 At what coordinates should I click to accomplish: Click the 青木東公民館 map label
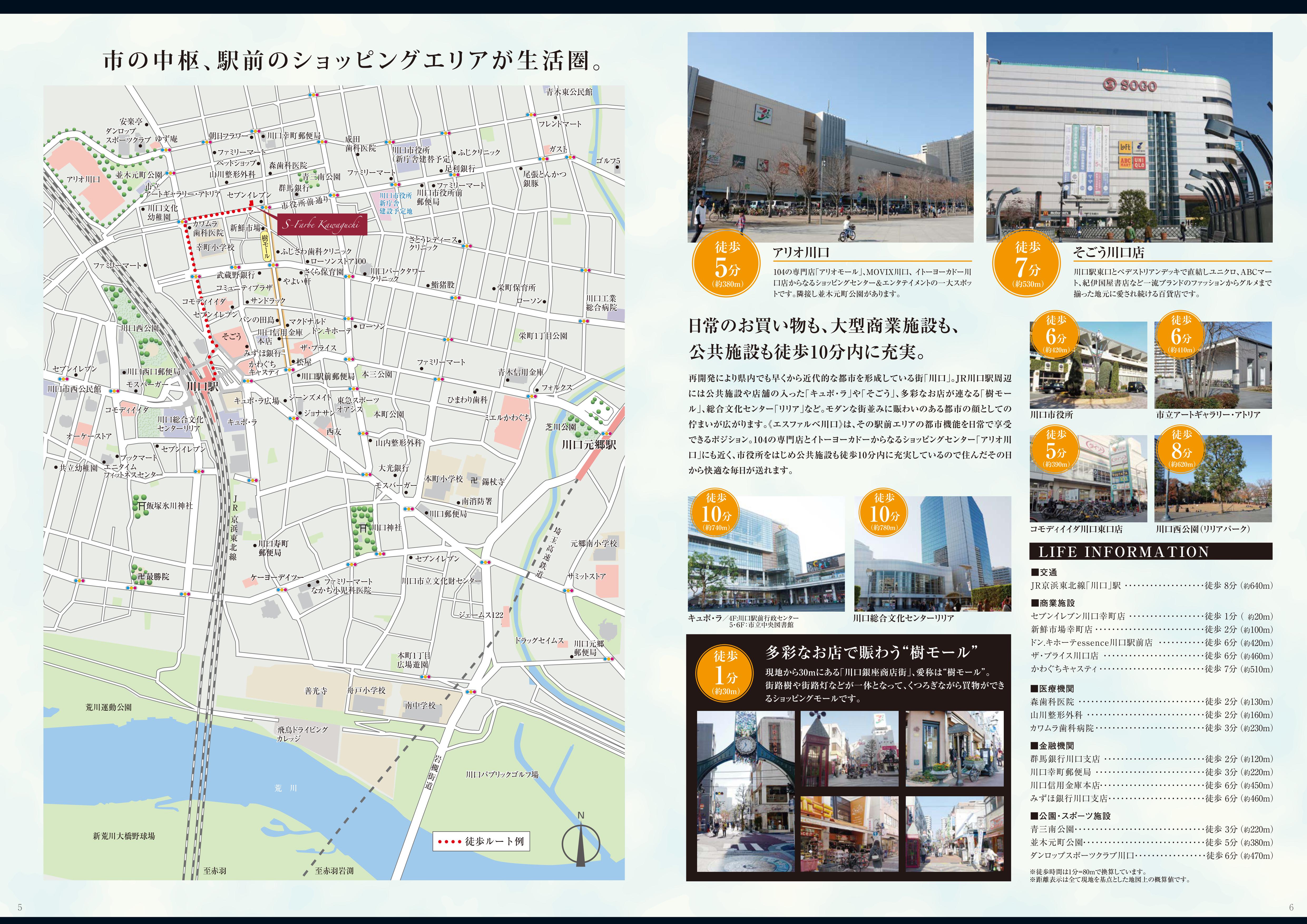click(569, 92)
